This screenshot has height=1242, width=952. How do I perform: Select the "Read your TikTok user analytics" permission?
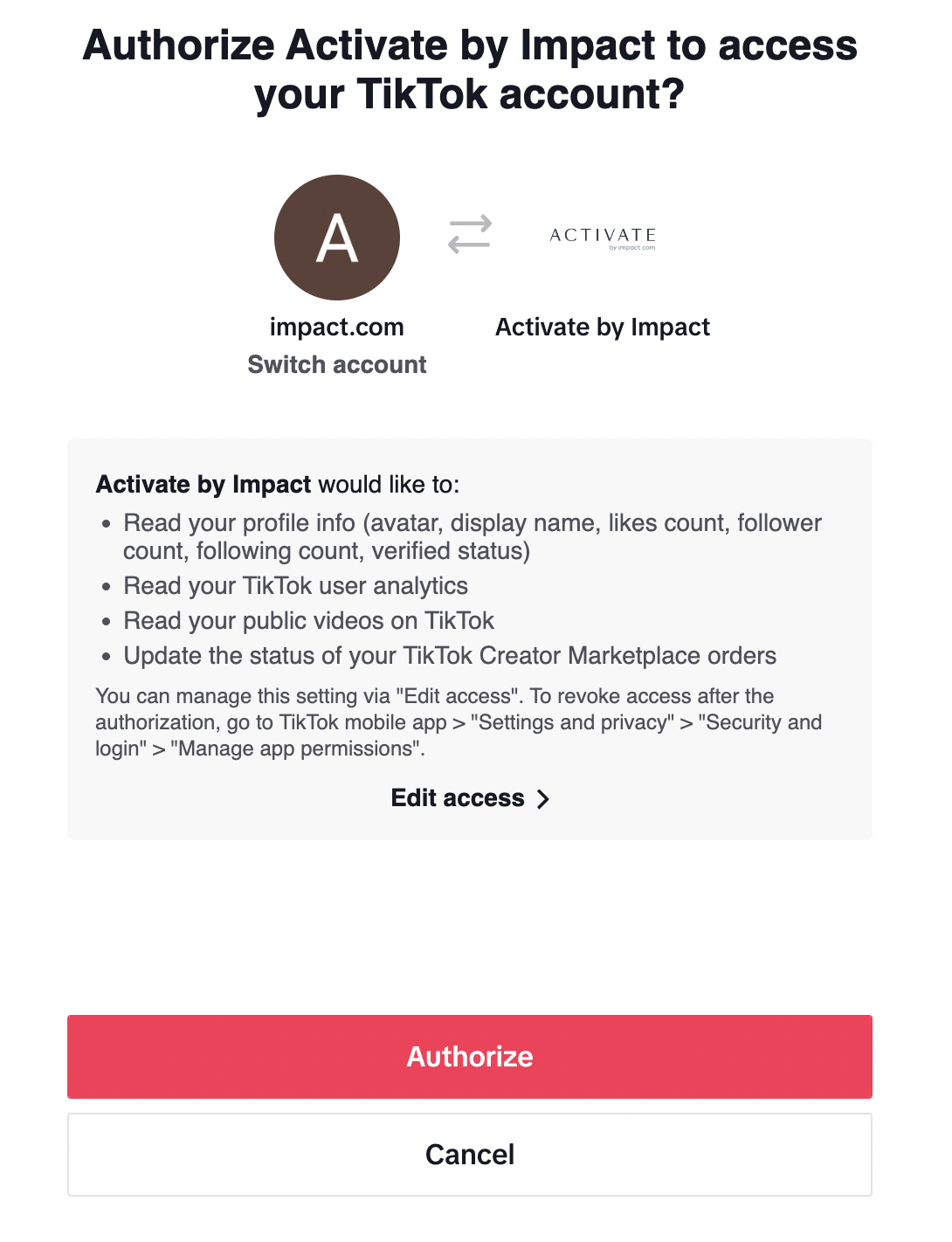[x=296, y=586]
